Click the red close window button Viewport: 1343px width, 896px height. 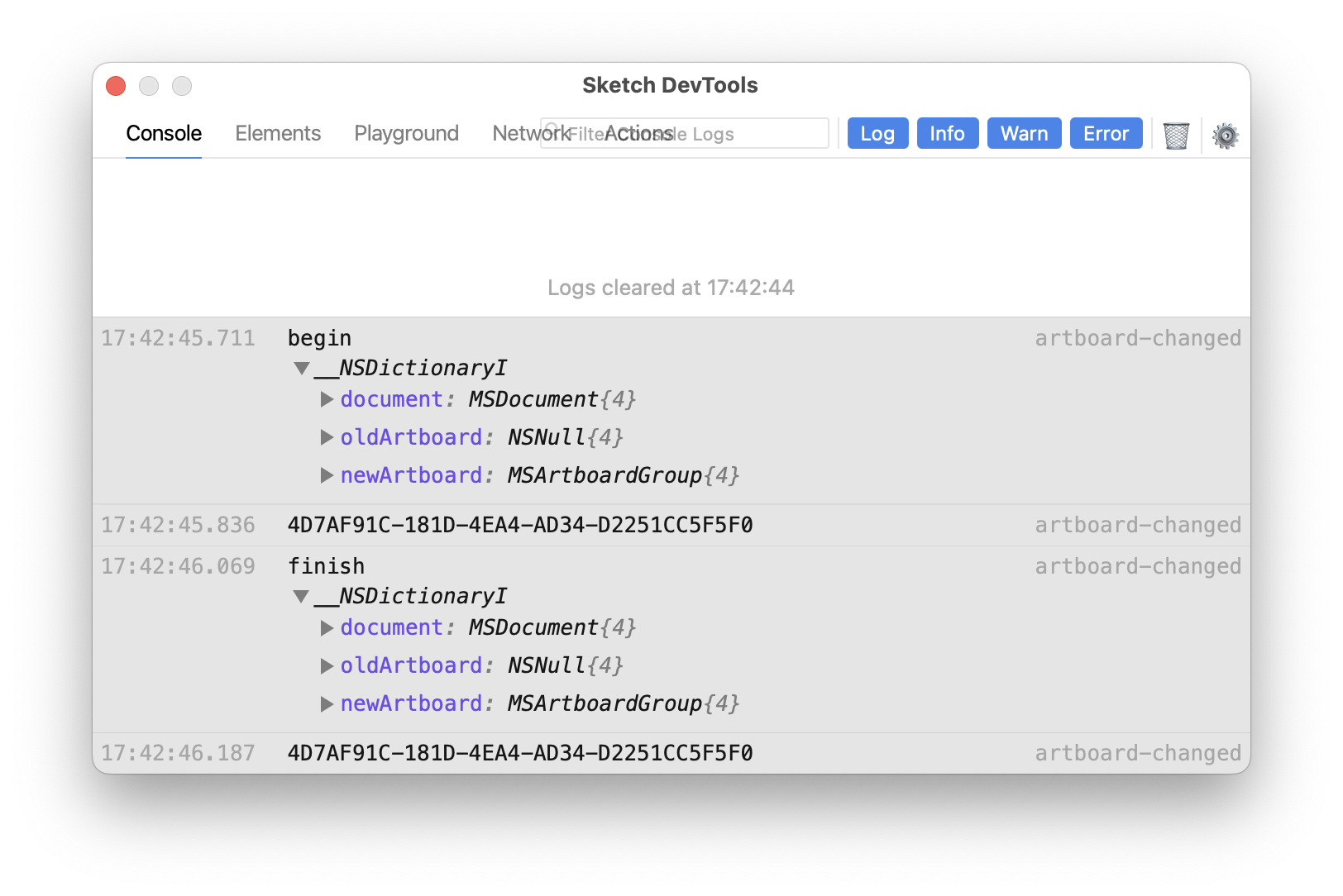(116, 86)
